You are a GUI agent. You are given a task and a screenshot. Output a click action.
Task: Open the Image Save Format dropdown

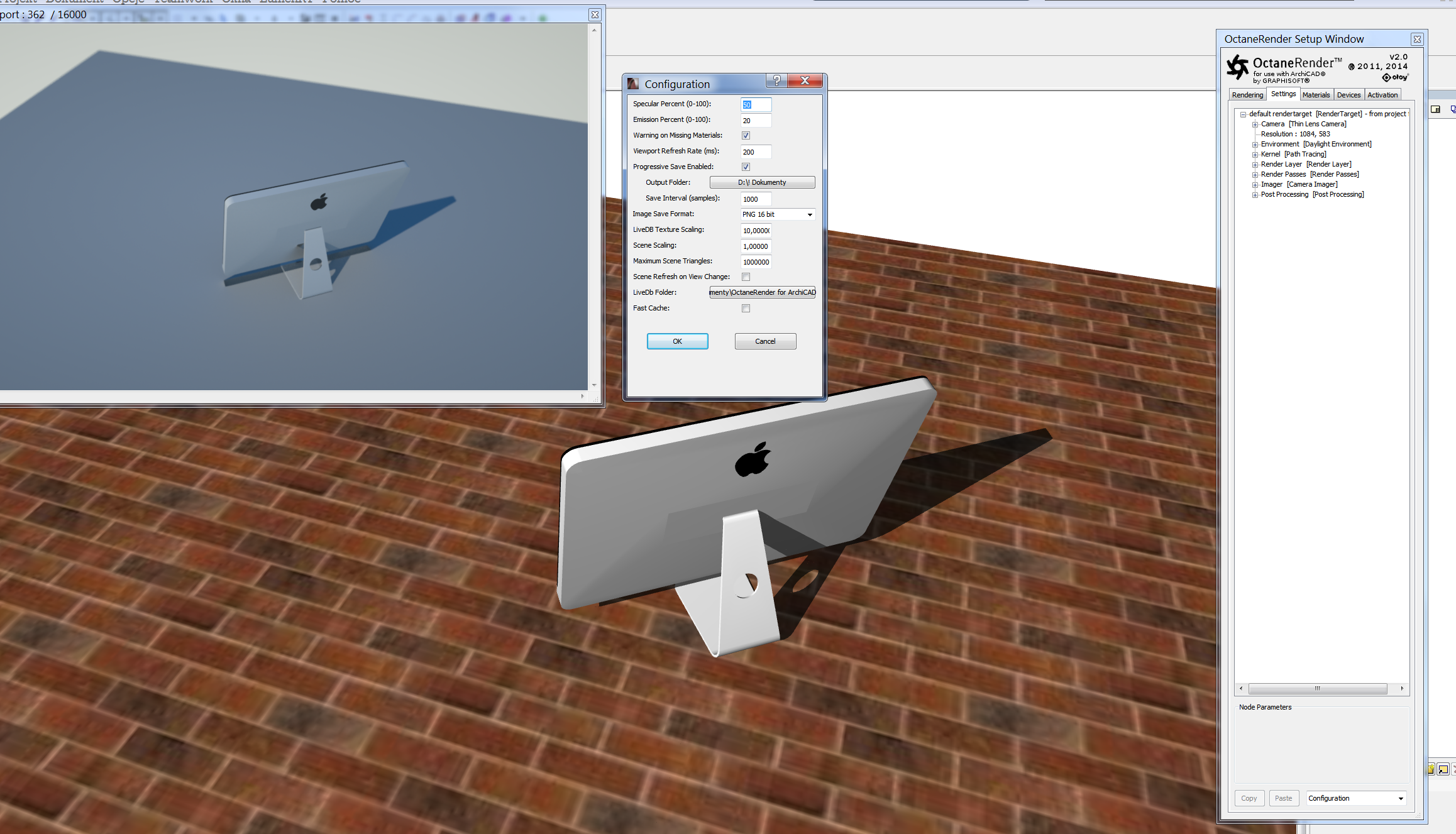pyautogui.click(x=778, y=214)
